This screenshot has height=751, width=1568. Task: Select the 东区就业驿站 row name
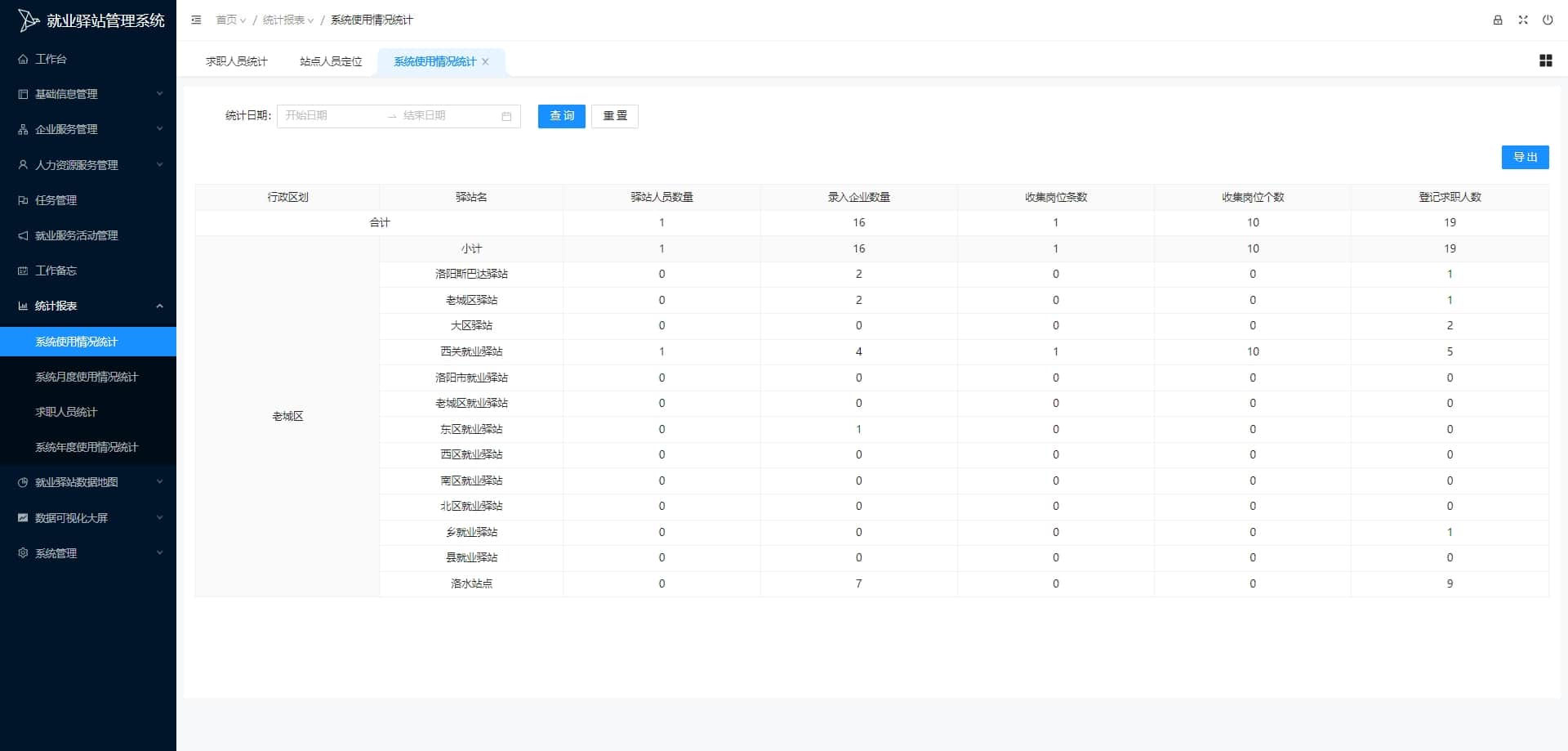pyautogui.click(x=471, y=429)
